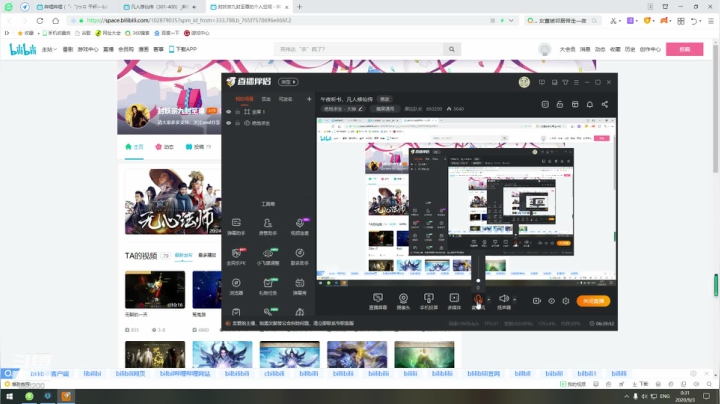Open 下载APP link in bilibili header
This screenshot has width=720, height=404.
point(183,49)
